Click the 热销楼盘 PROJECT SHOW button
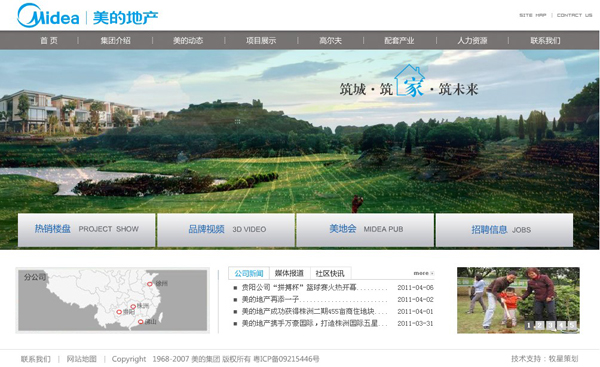The height and width of the screenshot is (367, 600). coord(86,230)
